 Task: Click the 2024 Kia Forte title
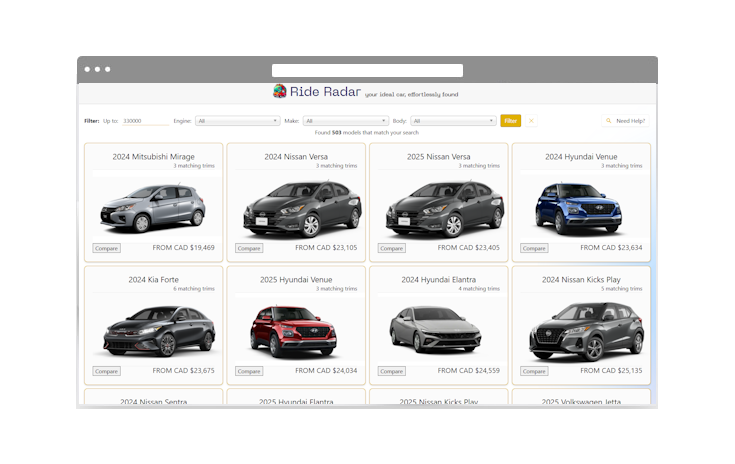point(153,279)
